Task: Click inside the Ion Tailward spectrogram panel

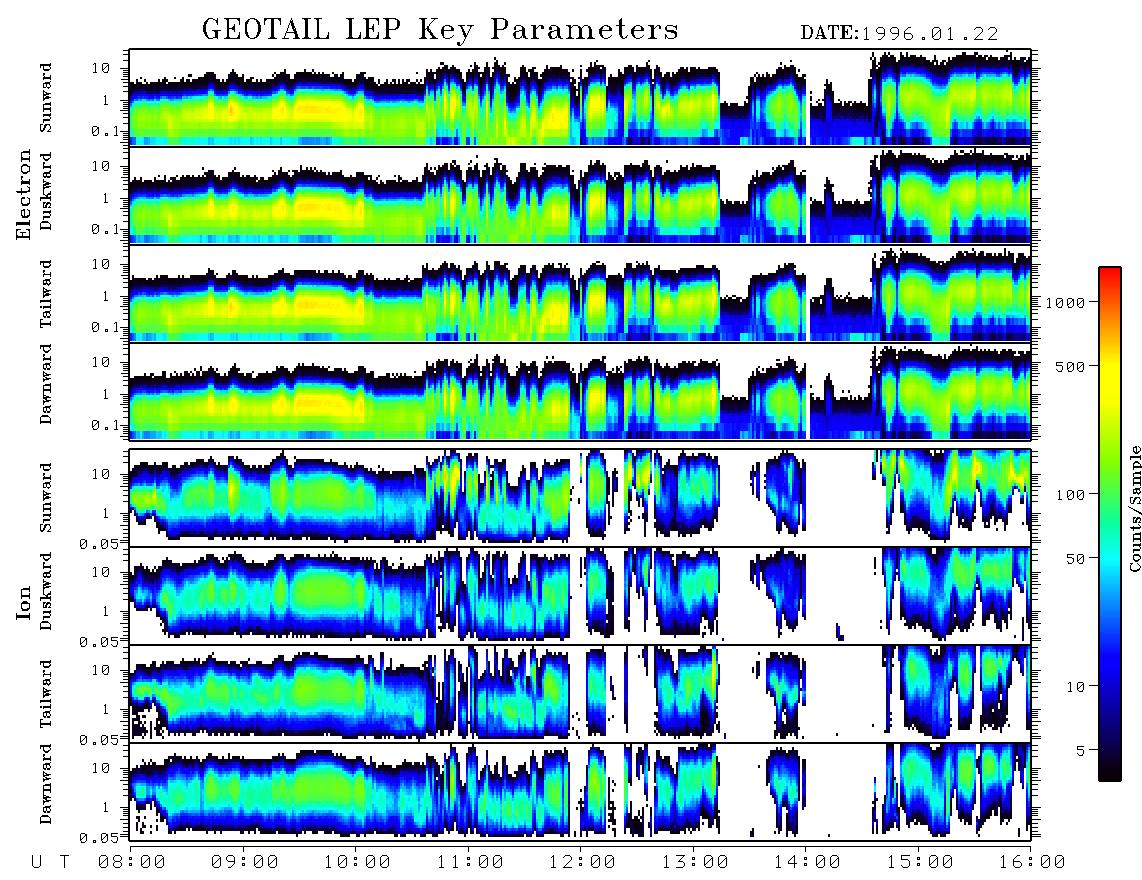Action: 580,694
